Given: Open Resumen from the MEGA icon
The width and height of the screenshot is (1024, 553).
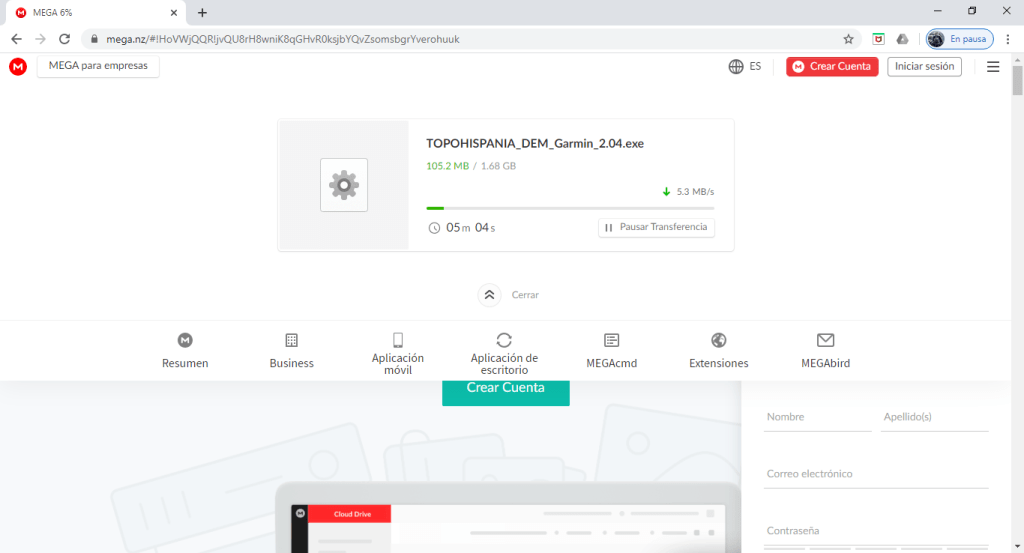Looking at the screenshot, I should 185,340.
